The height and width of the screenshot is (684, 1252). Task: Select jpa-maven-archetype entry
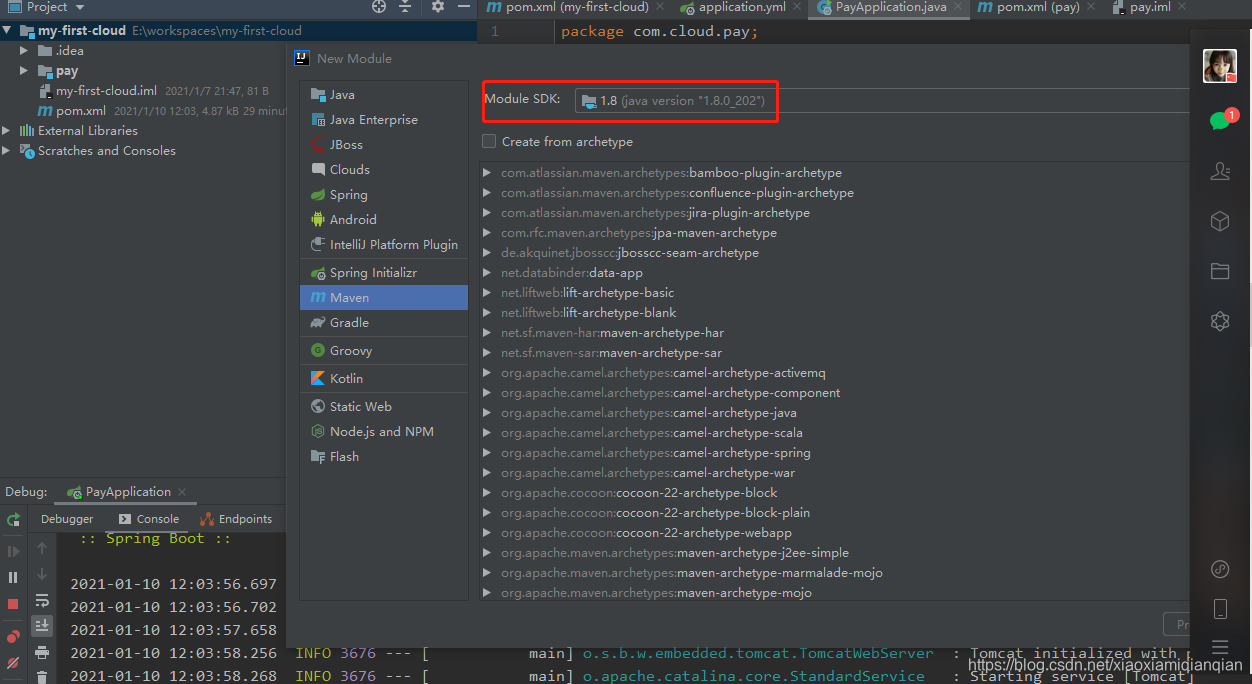(x=638, y=233)
